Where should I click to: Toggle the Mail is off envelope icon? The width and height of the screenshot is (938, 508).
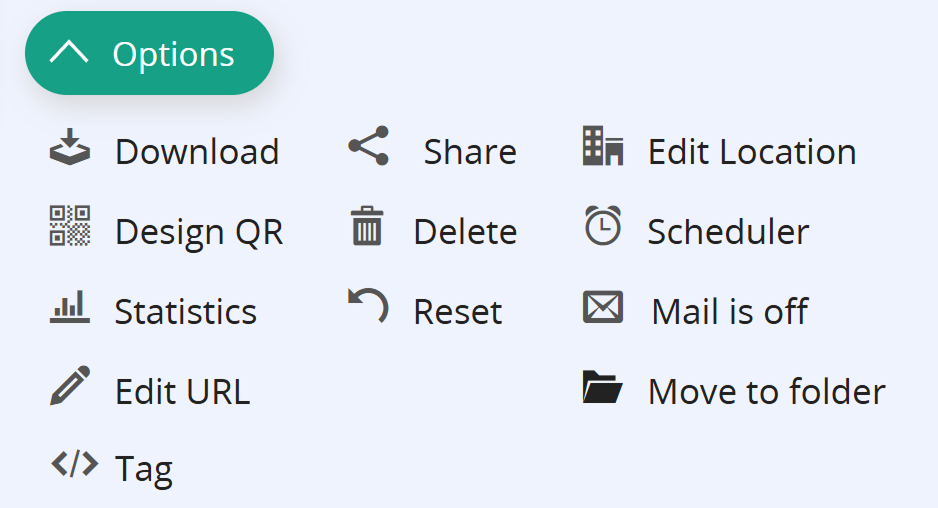point(603,308)
